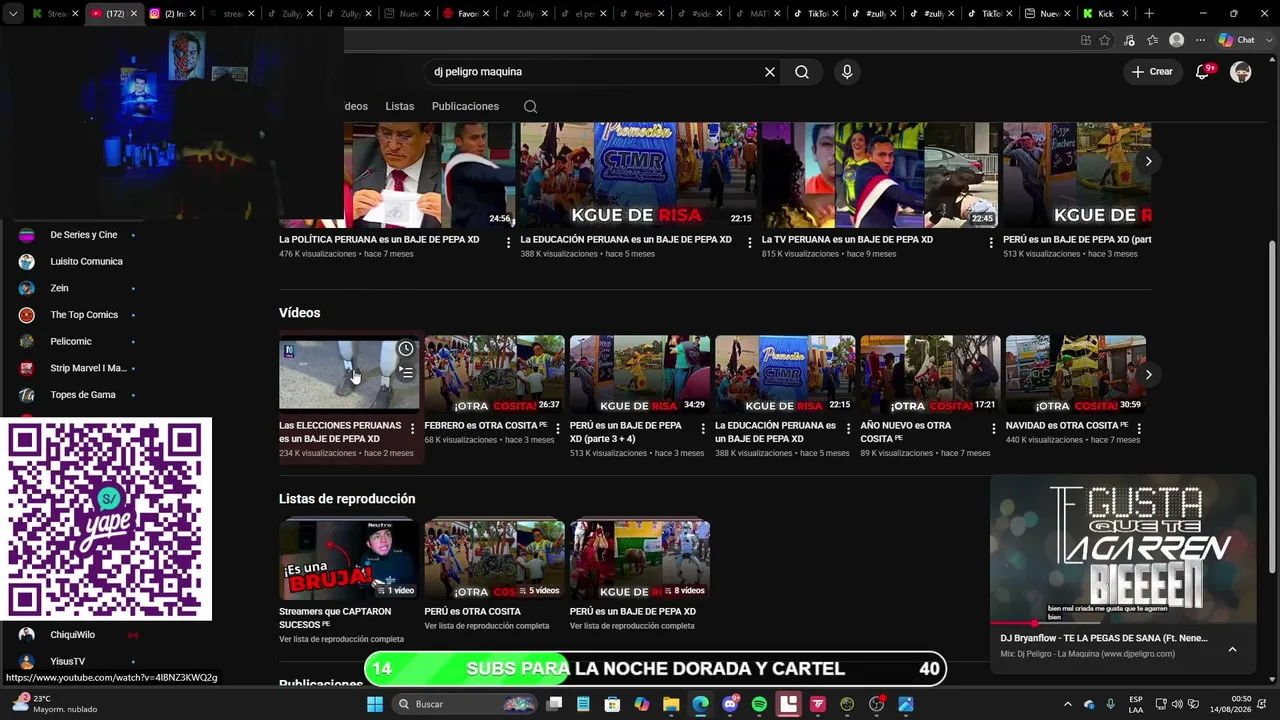Select the Listas channel tab
The width and height of the screenshot is (1280, 720).
tap(400, 106)
